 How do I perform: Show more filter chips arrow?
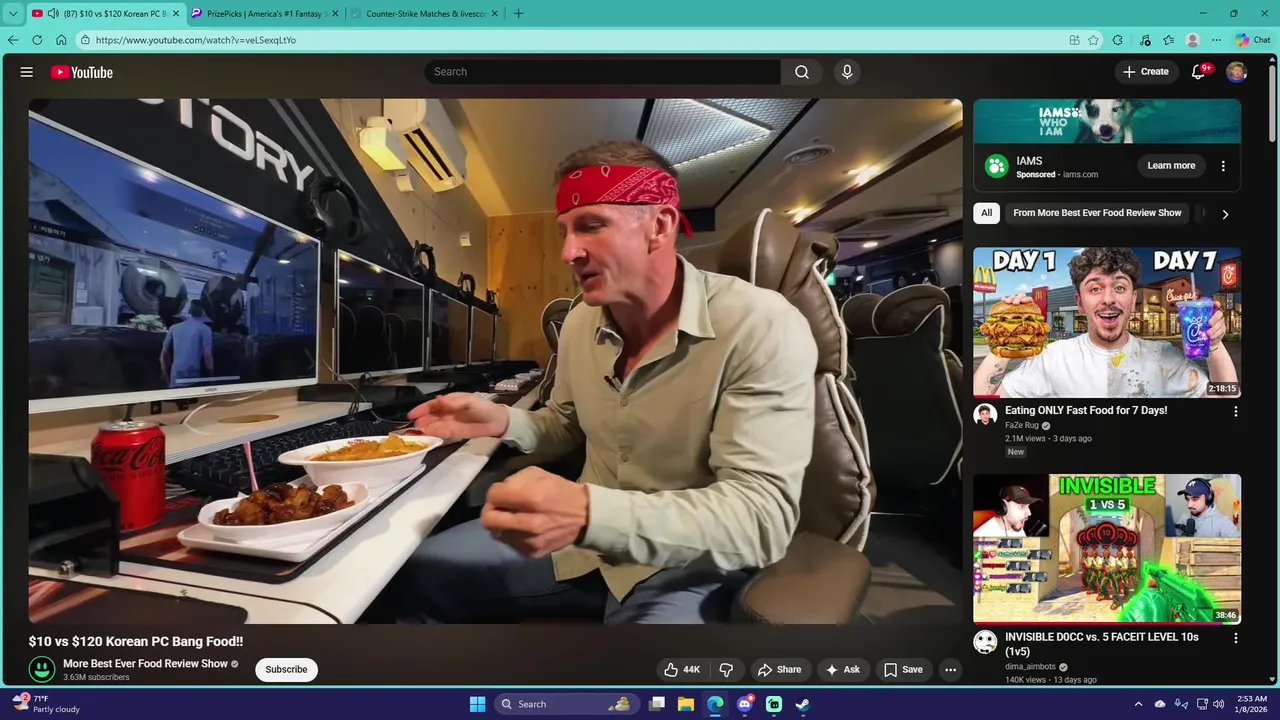coord(1225,214)
